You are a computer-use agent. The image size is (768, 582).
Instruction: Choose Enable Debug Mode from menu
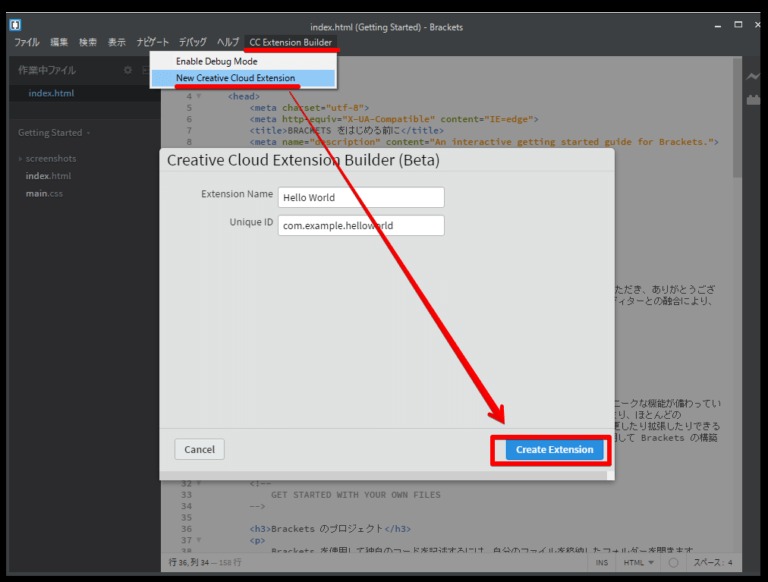216,61
